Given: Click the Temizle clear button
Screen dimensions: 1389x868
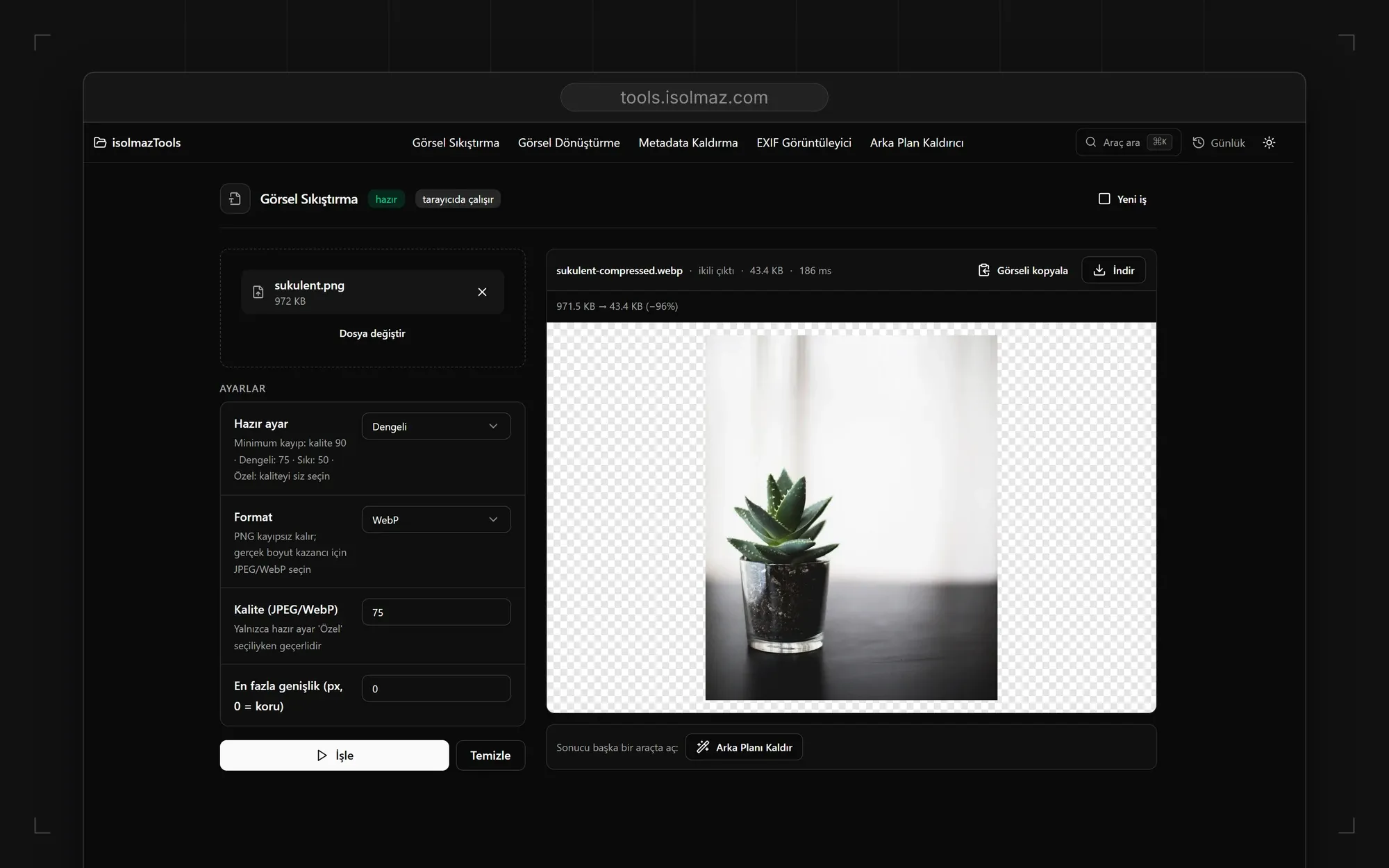Looking at the screenshot, I should (x=490, y=756).
